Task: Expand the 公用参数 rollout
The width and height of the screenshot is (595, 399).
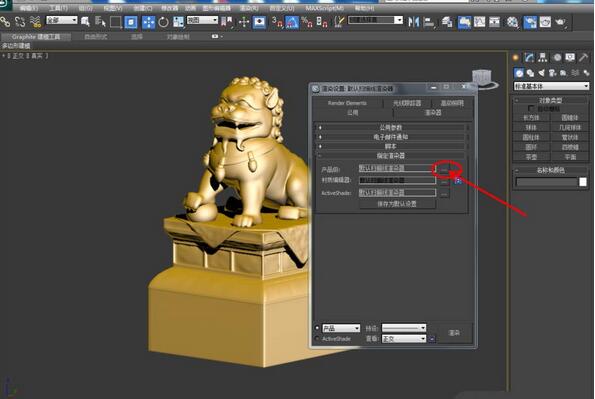Action: (391, 128)
